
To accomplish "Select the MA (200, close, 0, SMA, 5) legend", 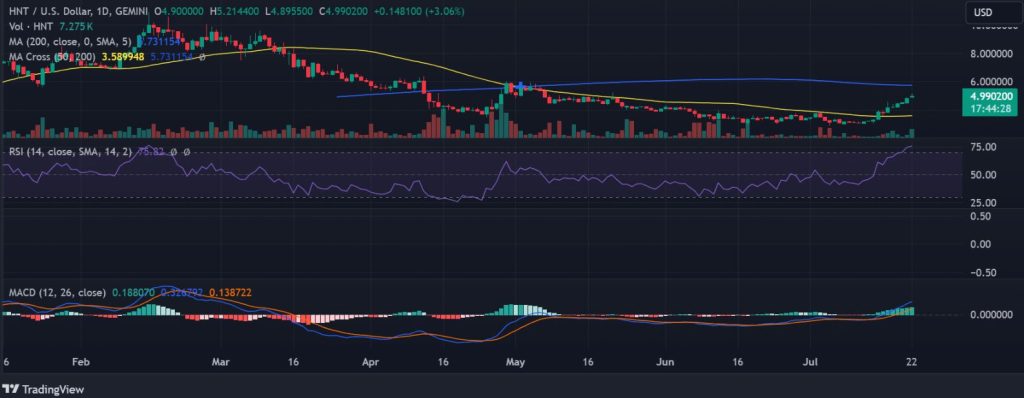I will 70,41.
